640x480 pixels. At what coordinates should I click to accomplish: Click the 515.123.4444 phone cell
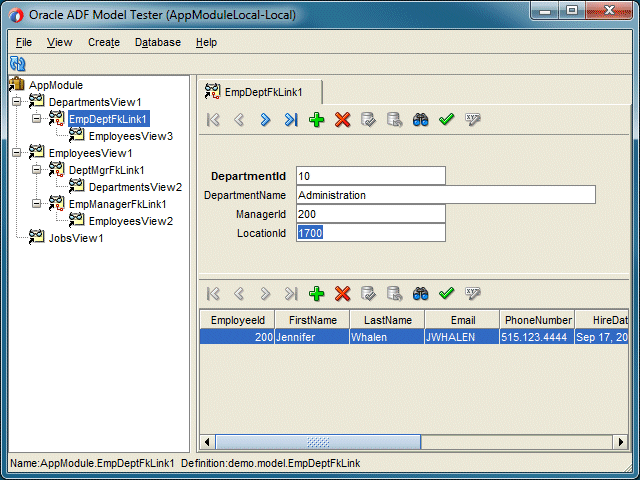pos(537,337)
